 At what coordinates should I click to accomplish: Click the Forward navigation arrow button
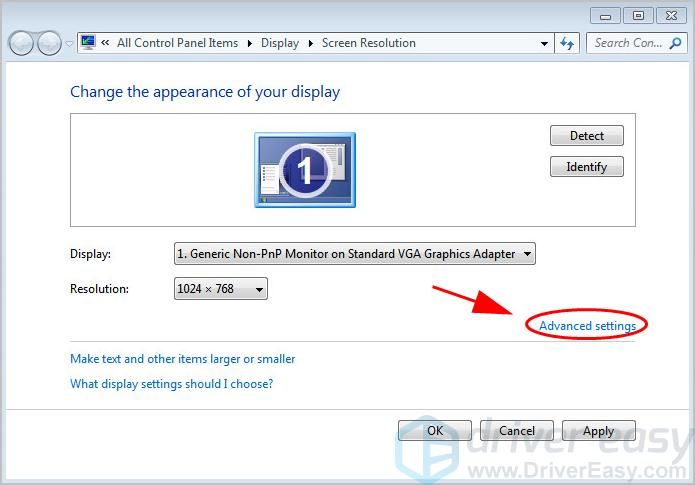tap(48, 44)
